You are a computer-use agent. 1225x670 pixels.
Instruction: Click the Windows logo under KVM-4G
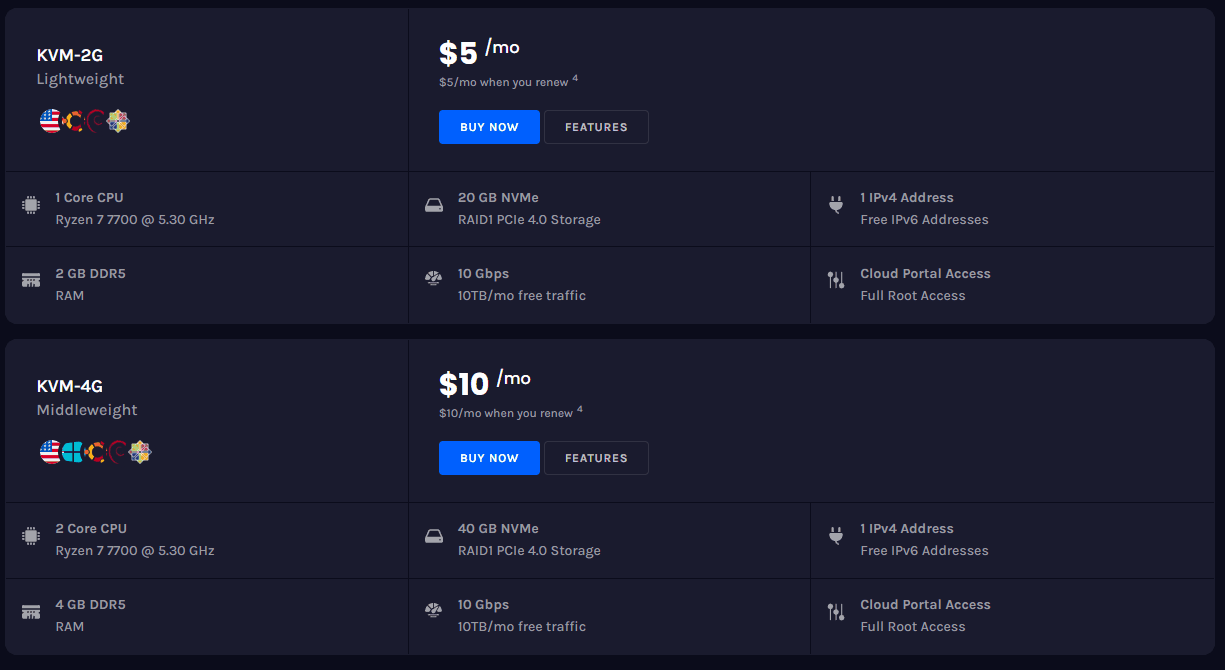73,453
